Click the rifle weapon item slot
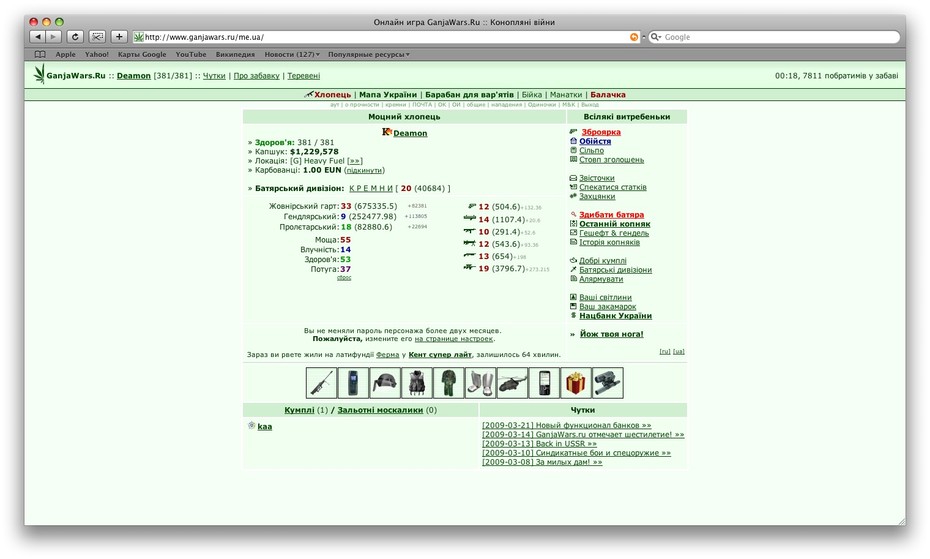The width and height of the screenshot is (930, 559). [x=321, y=383]
